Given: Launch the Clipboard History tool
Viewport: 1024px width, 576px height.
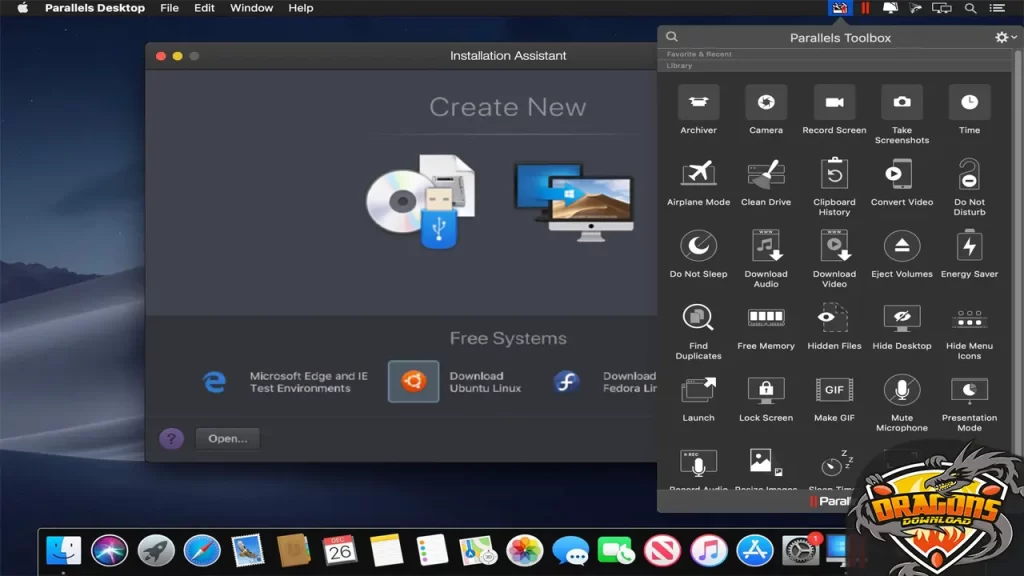Looking at the screenshot, I should point(834,180).
